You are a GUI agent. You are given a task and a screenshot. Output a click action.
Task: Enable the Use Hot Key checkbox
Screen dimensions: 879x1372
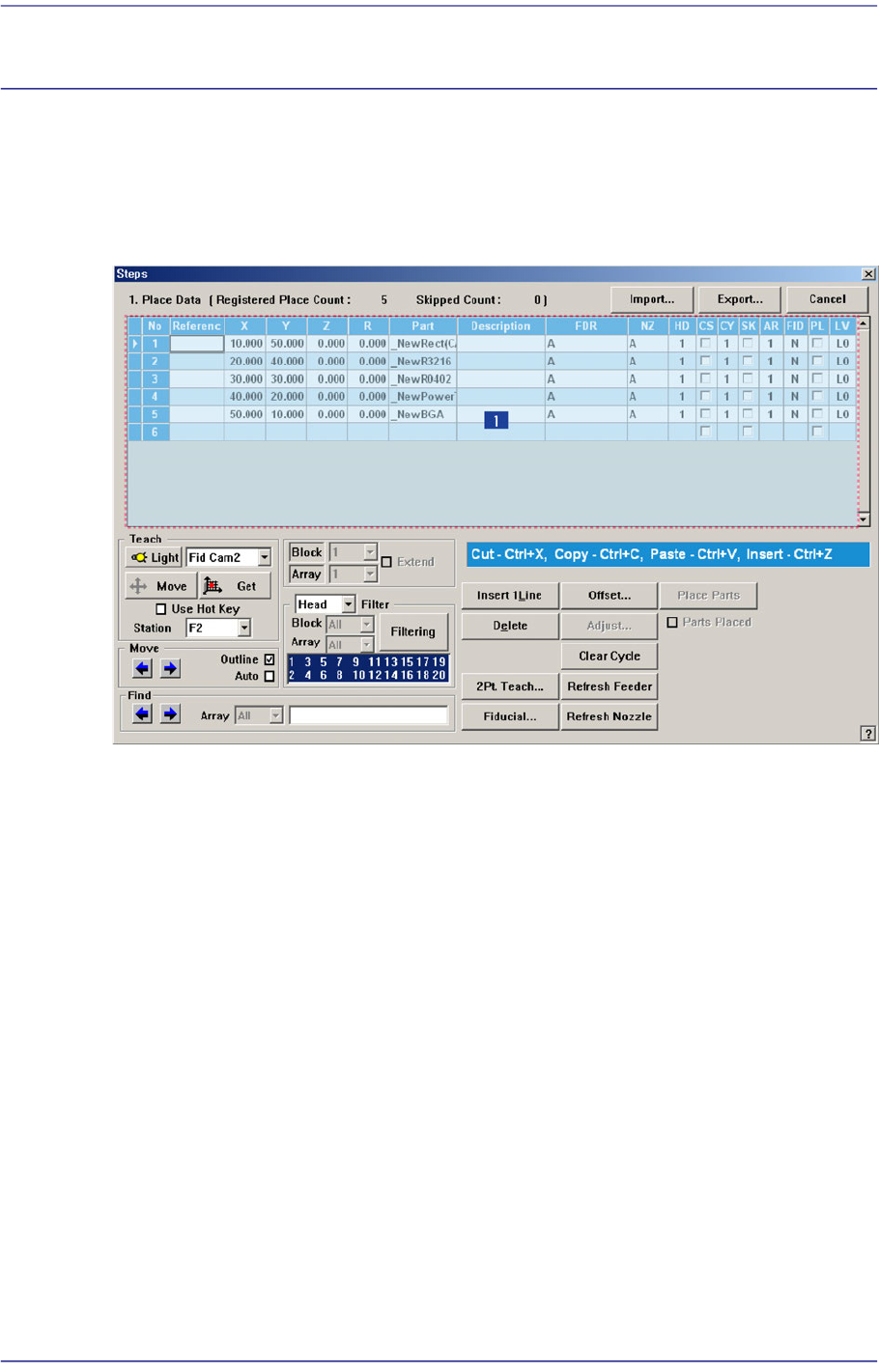pyautogui.click(x=161, y=609)
